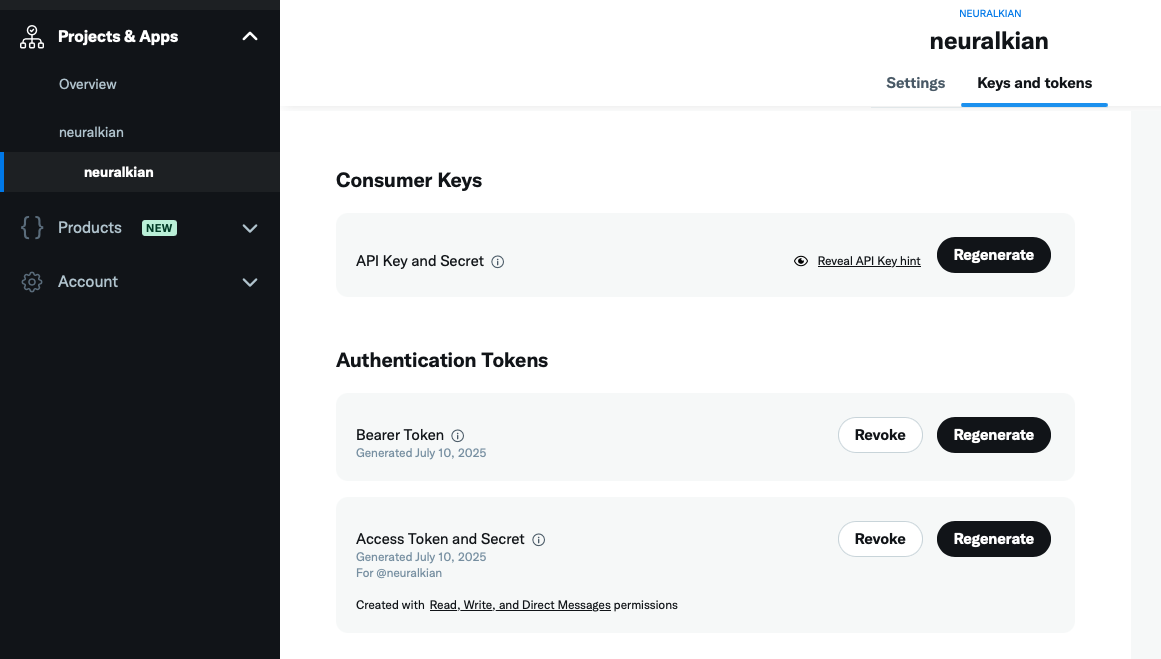Viewport: 1161px width, 659px height.
Task: Switch to the Settings tab
Action: [x=915, y=83]
